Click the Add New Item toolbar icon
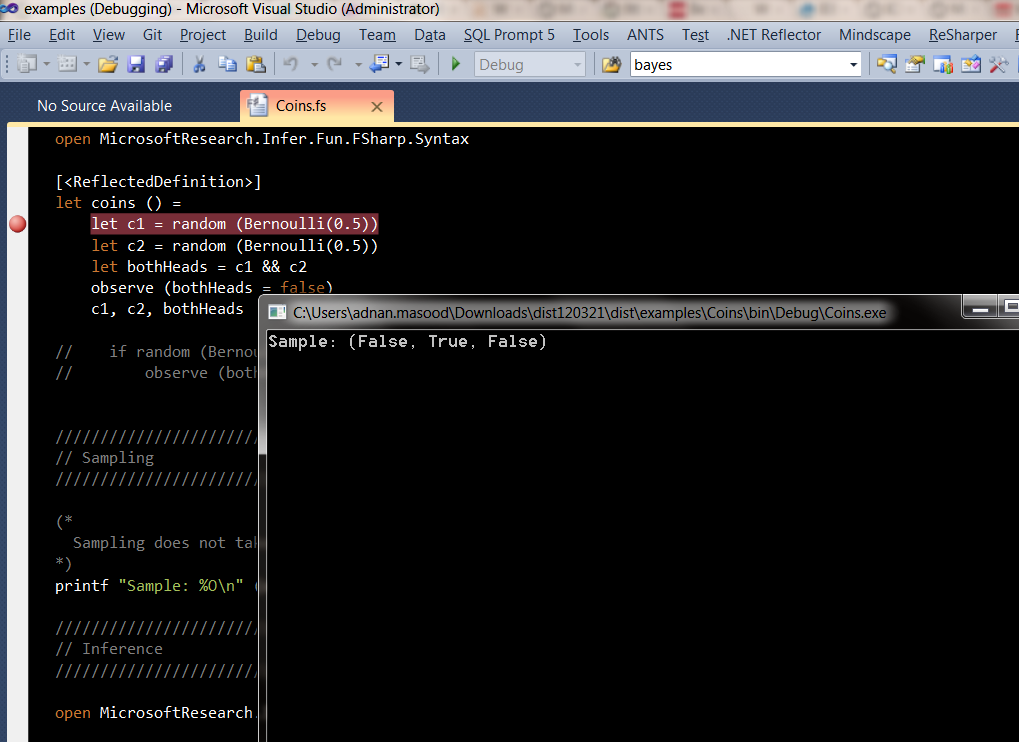 [x=67, y=64]
